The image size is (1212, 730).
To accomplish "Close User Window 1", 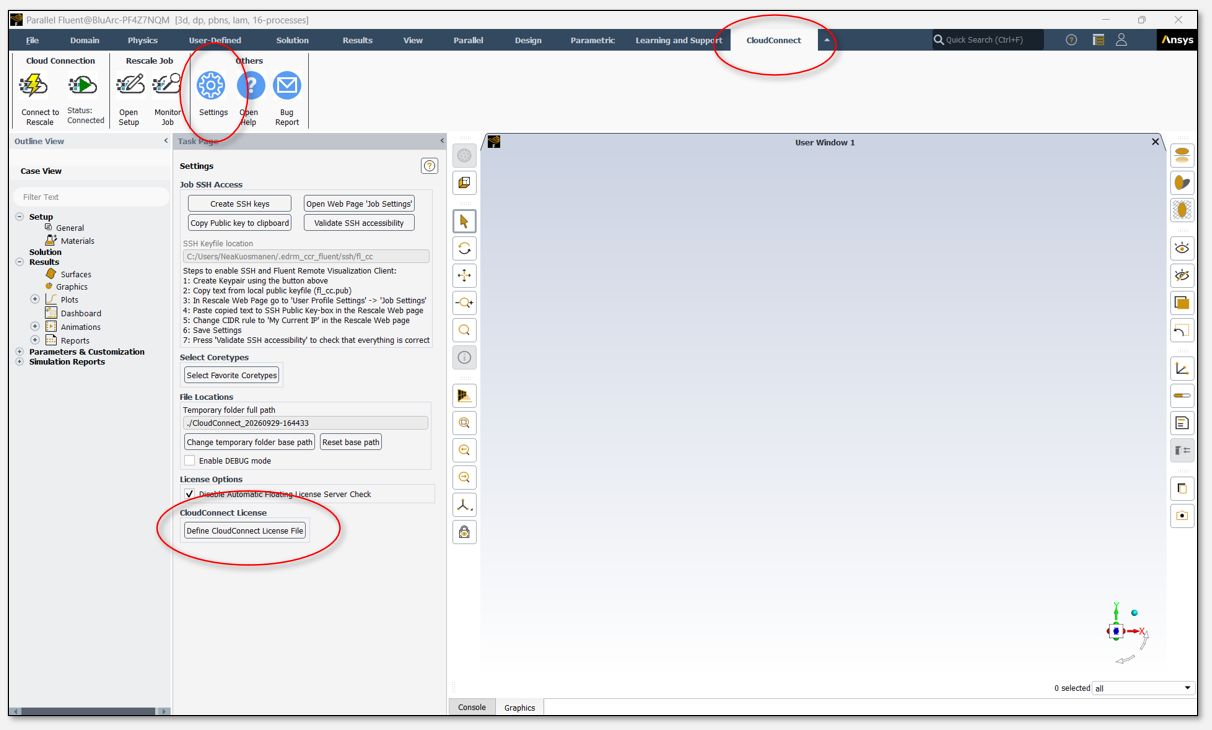I will (x=1155, y=142).
